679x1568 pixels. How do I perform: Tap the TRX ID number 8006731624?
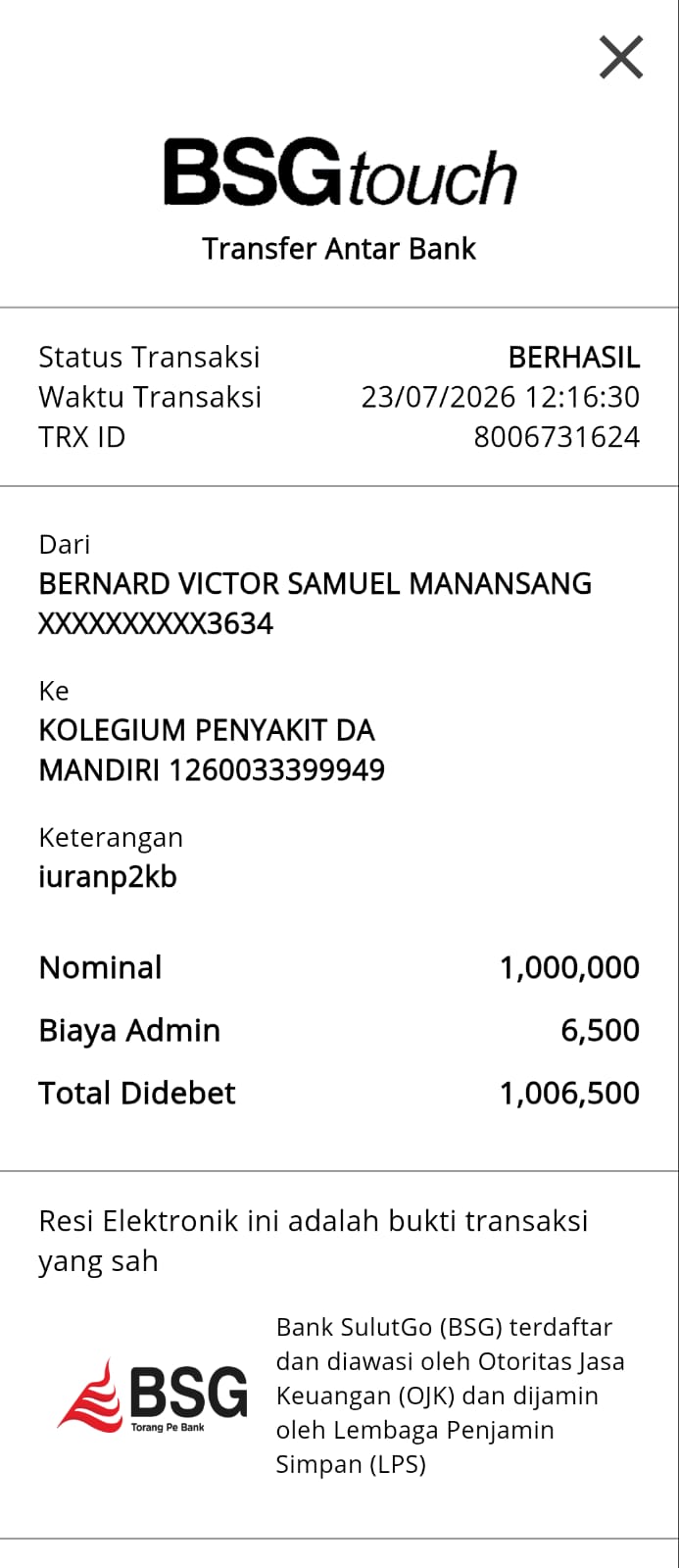click(557, 437)
